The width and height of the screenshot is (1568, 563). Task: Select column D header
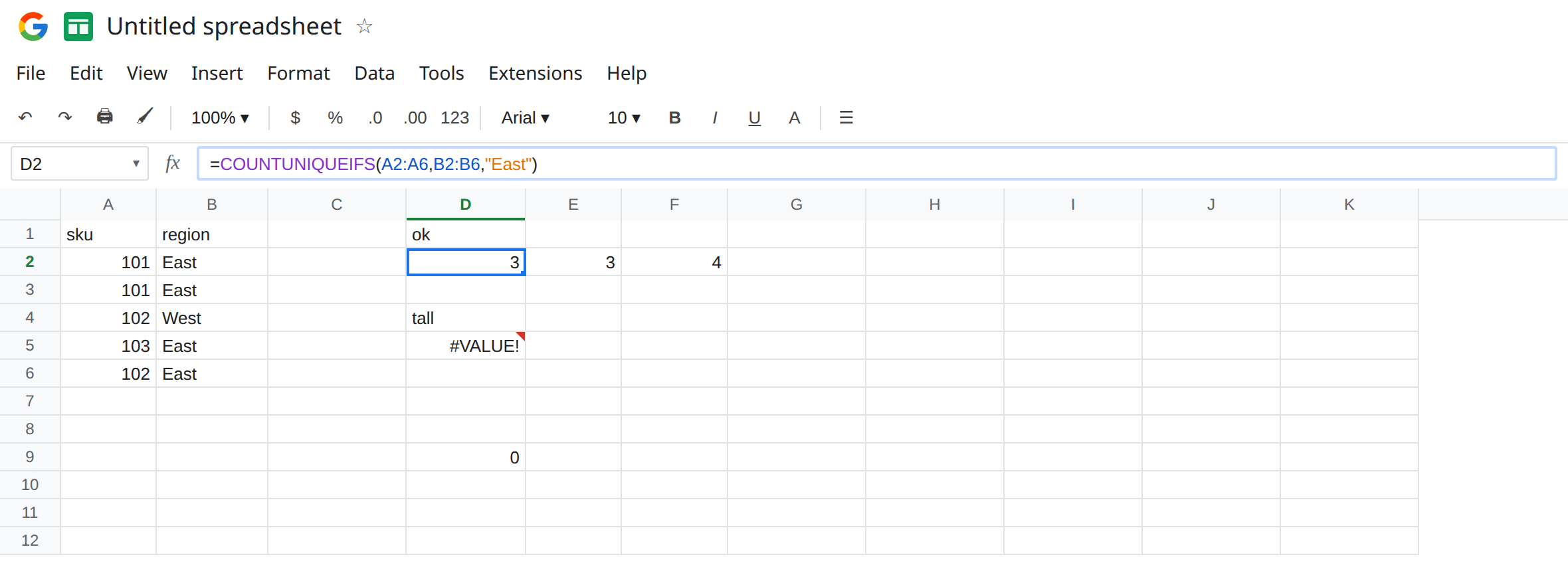point(465,204)
